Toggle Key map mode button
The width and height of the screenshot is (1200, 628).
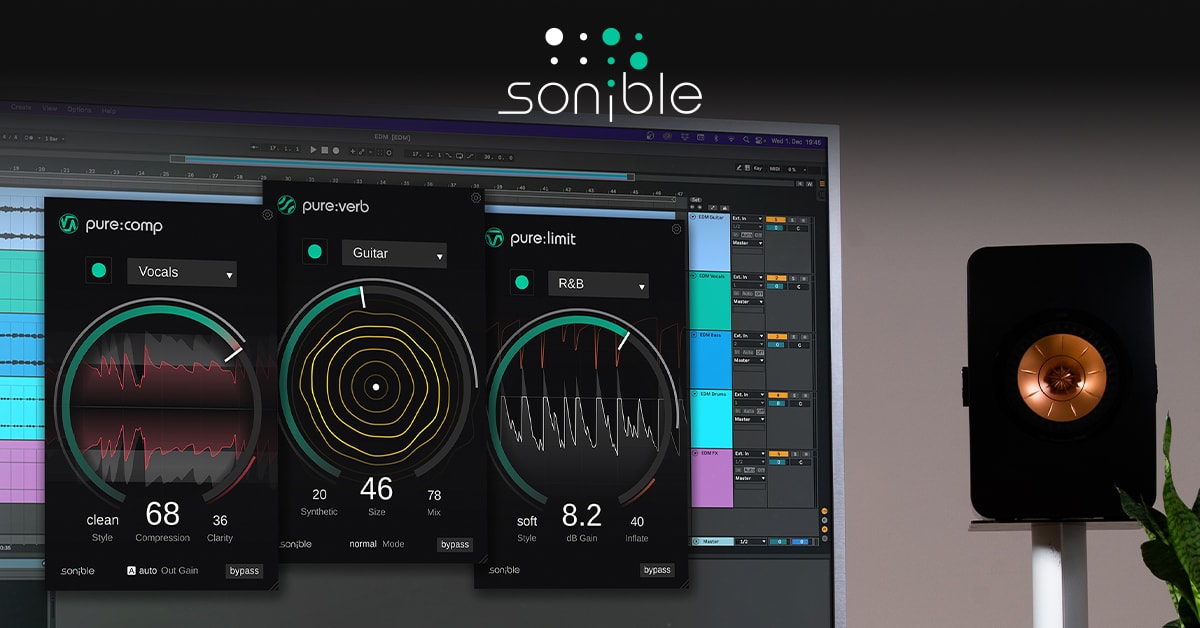[x=758, y=168]
